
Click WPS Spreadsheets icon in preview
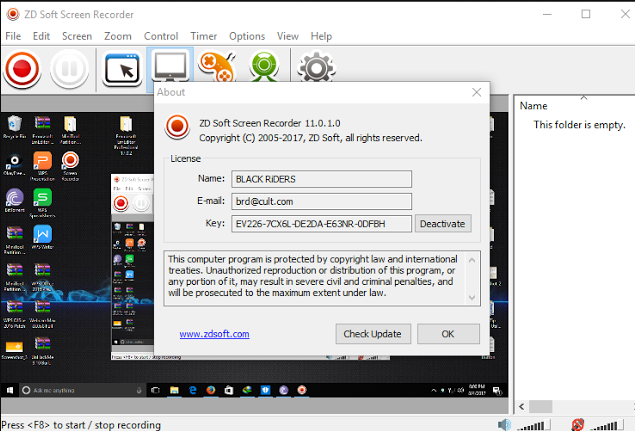(x=43, y=203)
